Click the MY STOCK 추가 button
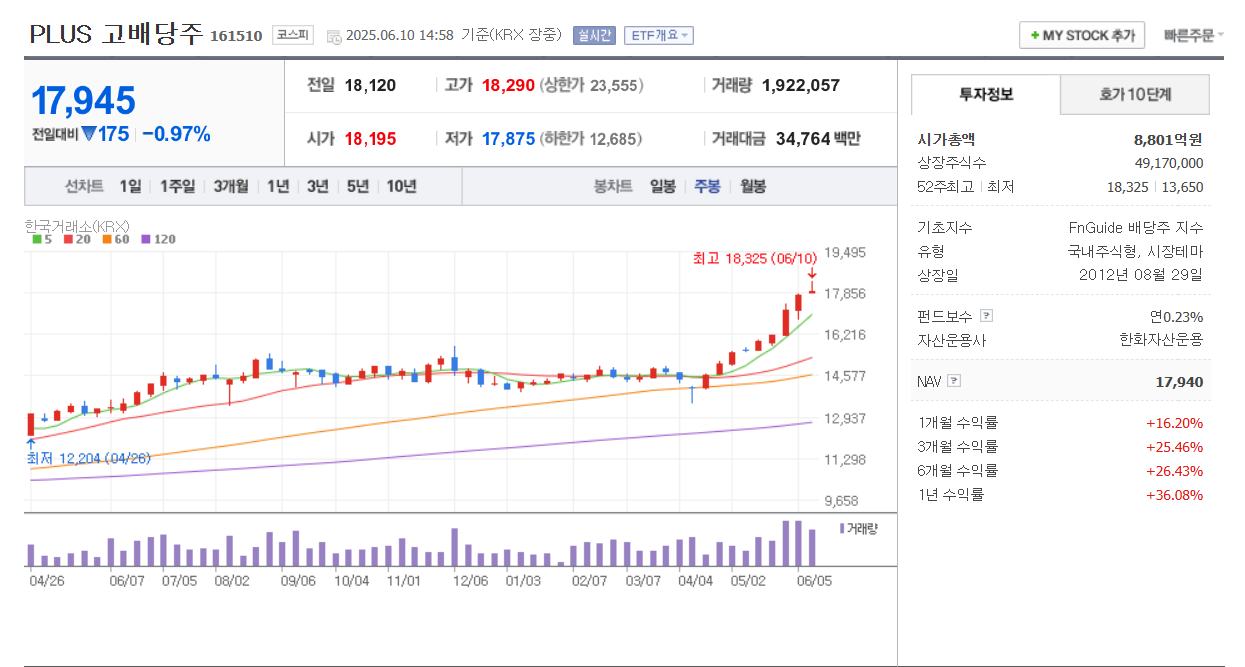The image size is (1245, 667). tap(1081, 33)
